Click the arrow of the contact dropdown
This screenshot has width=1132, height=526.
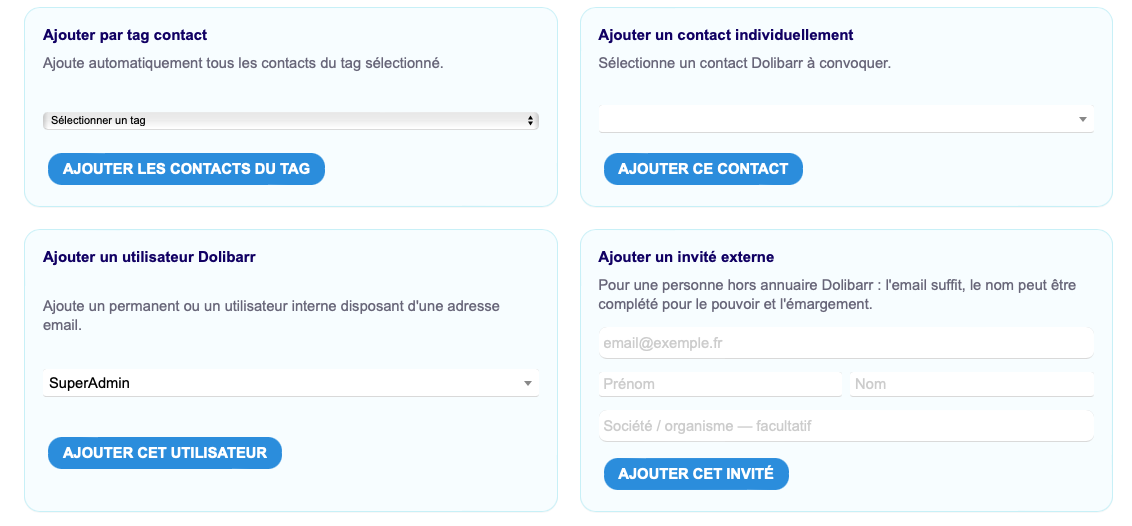click(x=1083, y=120)
